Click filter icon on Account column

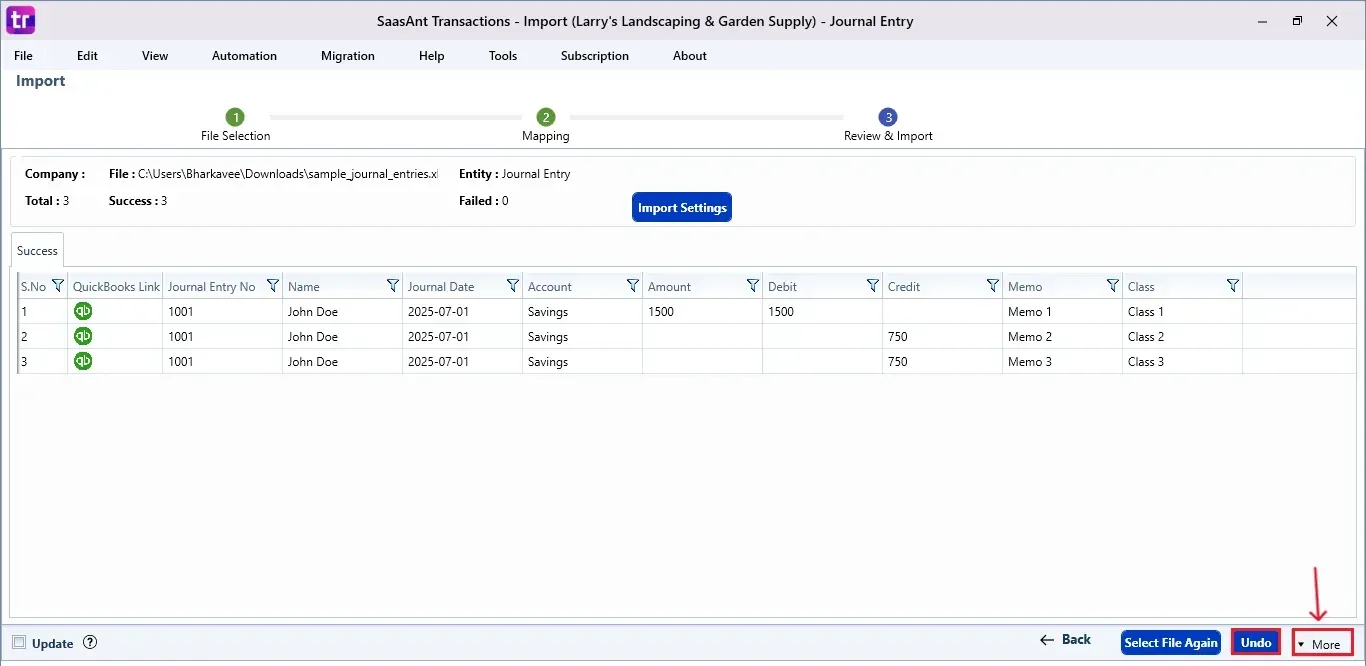tap(632, 286)
